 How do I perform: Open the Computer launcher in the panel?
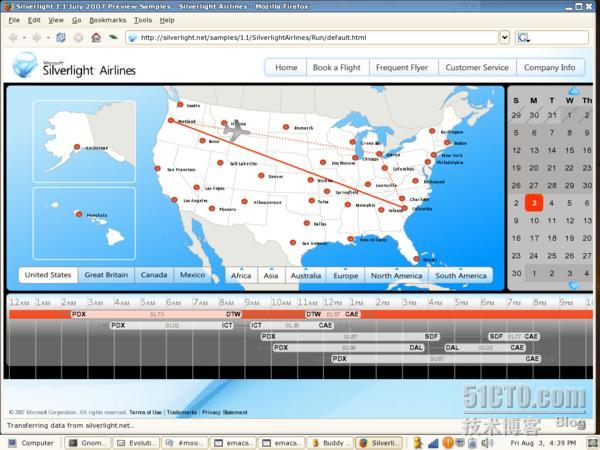[x=31, y=443]
